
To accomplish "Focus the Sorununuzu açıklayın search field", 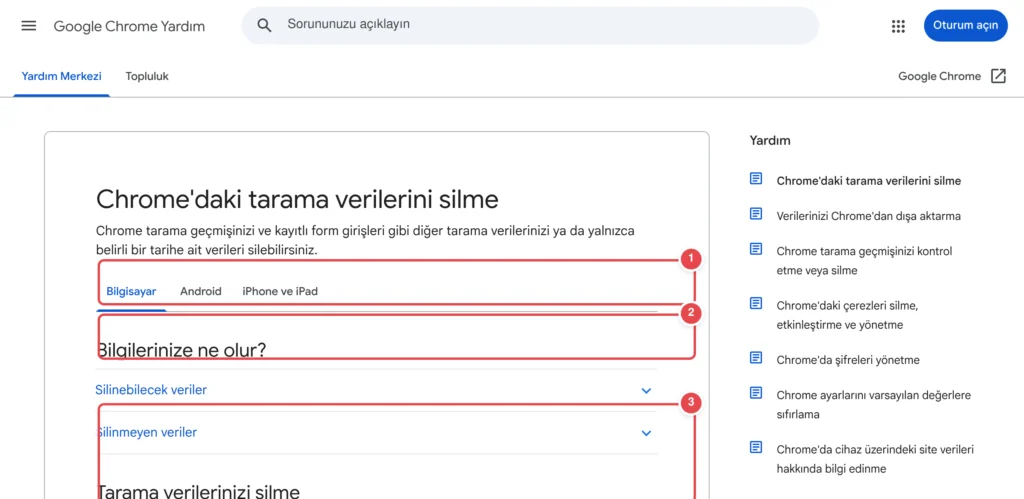I will [x=530, y=25].
